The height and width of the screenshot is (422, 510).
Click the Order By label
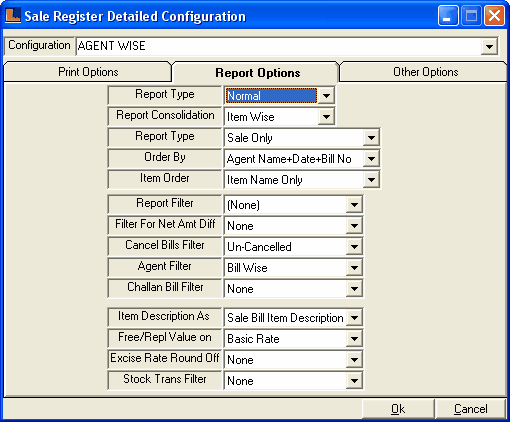coord(165,157)
